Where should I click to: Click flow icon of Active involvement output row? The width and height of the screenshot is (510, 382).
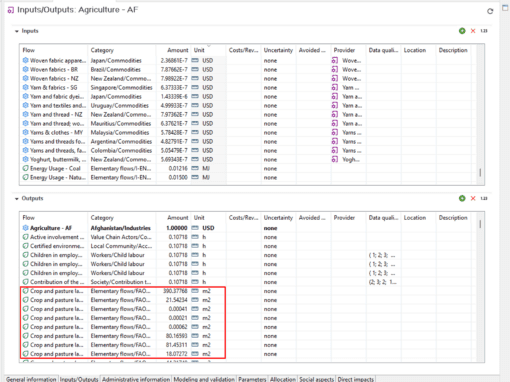pos(25,237)
